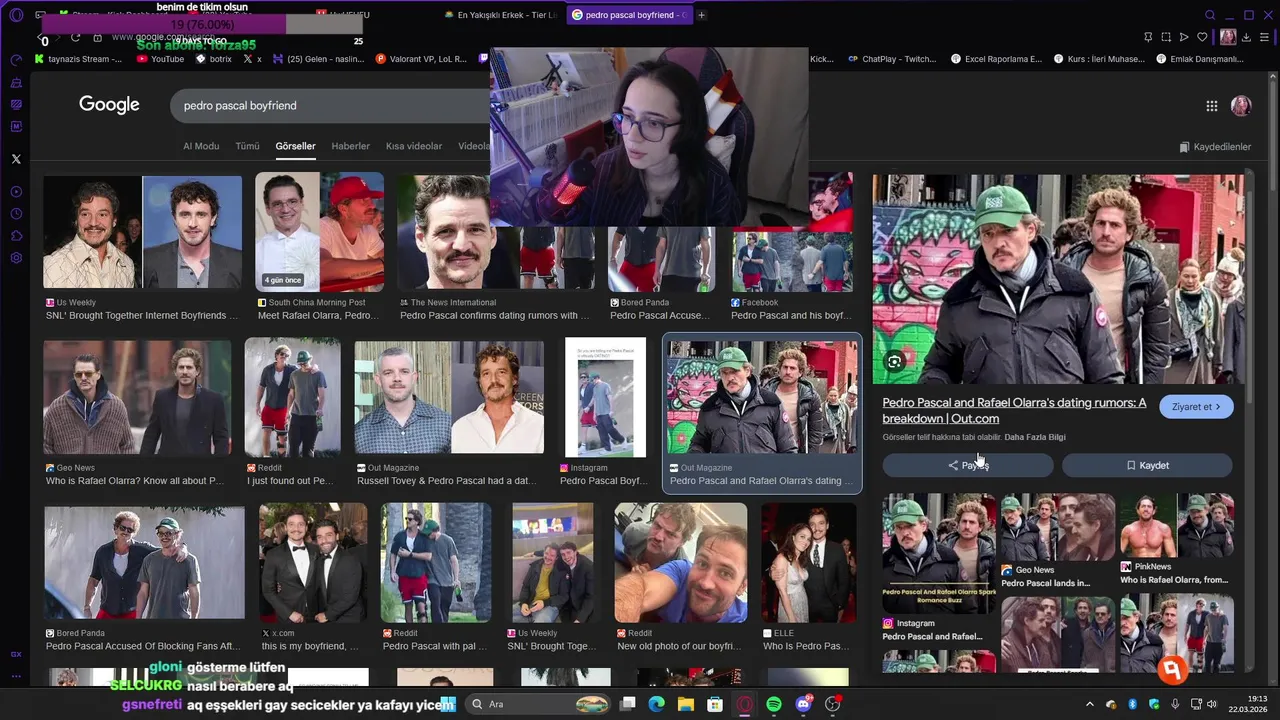The height and width of the screenshot is (720, 1280).
Task: Click the Windows taskbar Ara search box
Action: point(537,704)
